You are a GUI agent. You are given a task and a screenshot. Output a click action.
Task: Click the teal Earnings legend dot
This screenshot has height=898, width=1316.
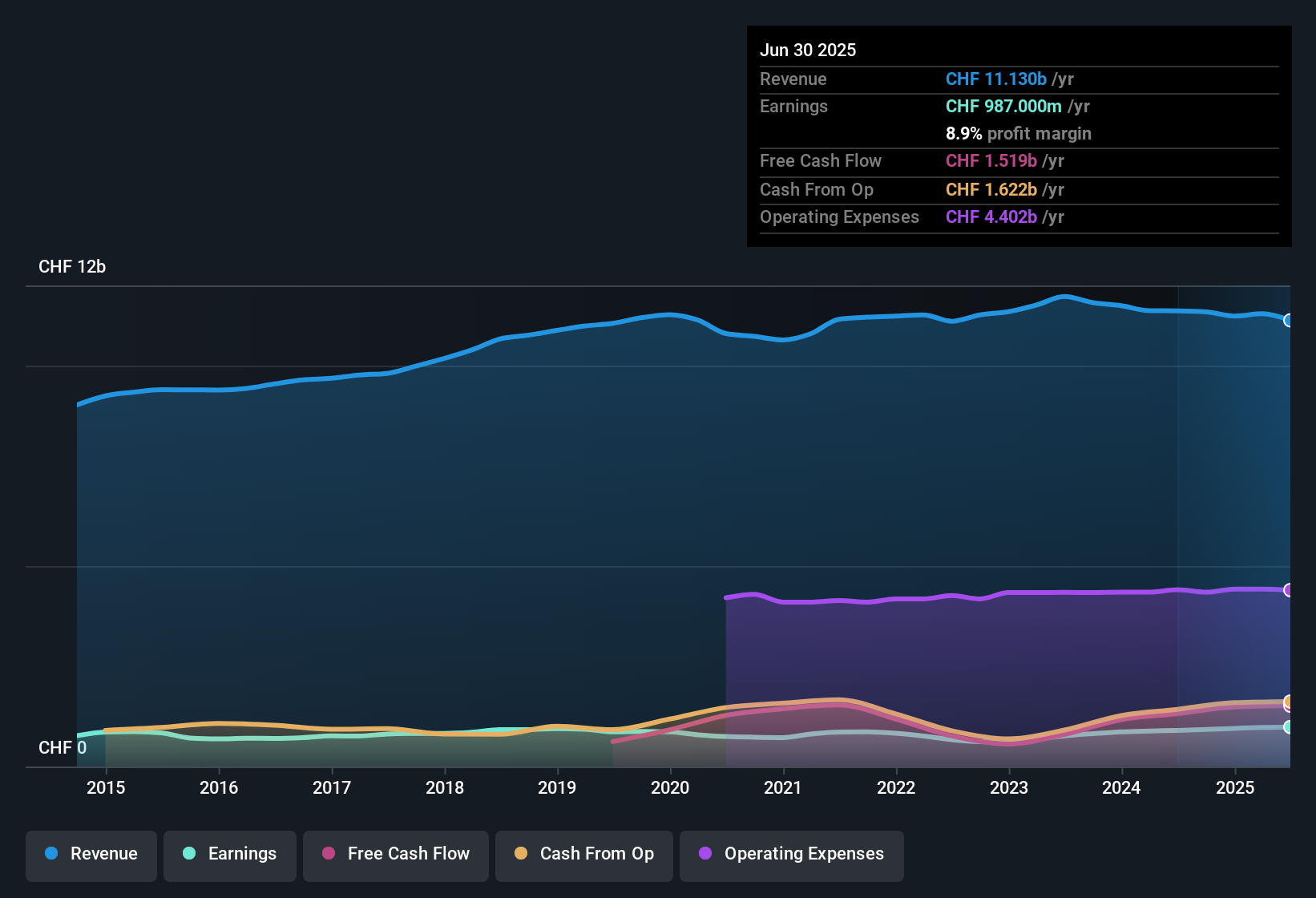point(189,853)
